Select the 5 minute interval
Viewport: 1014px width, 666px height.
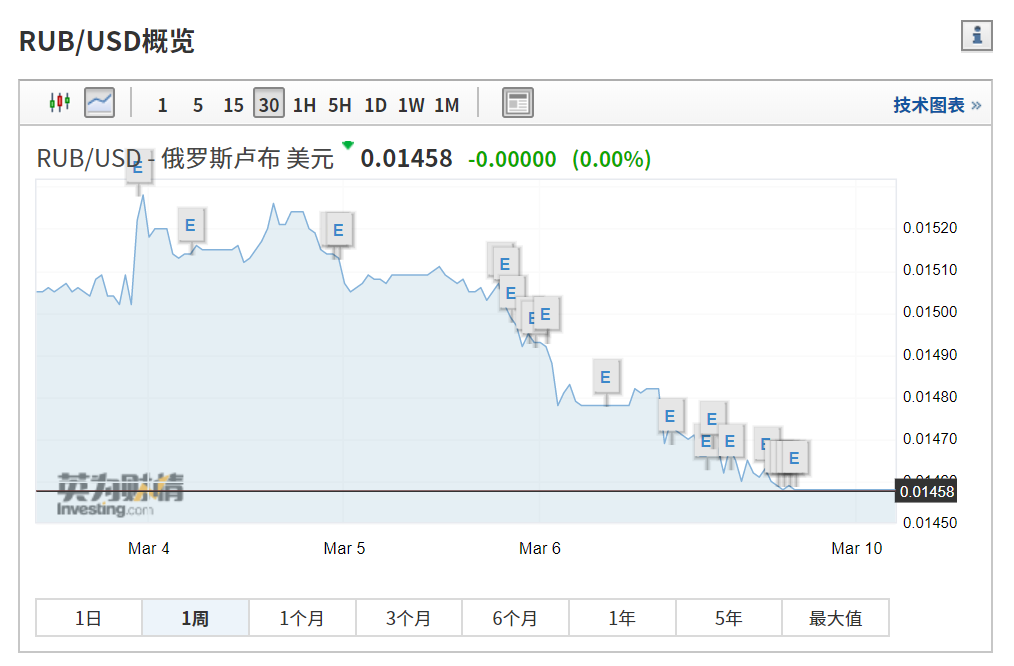198,105
